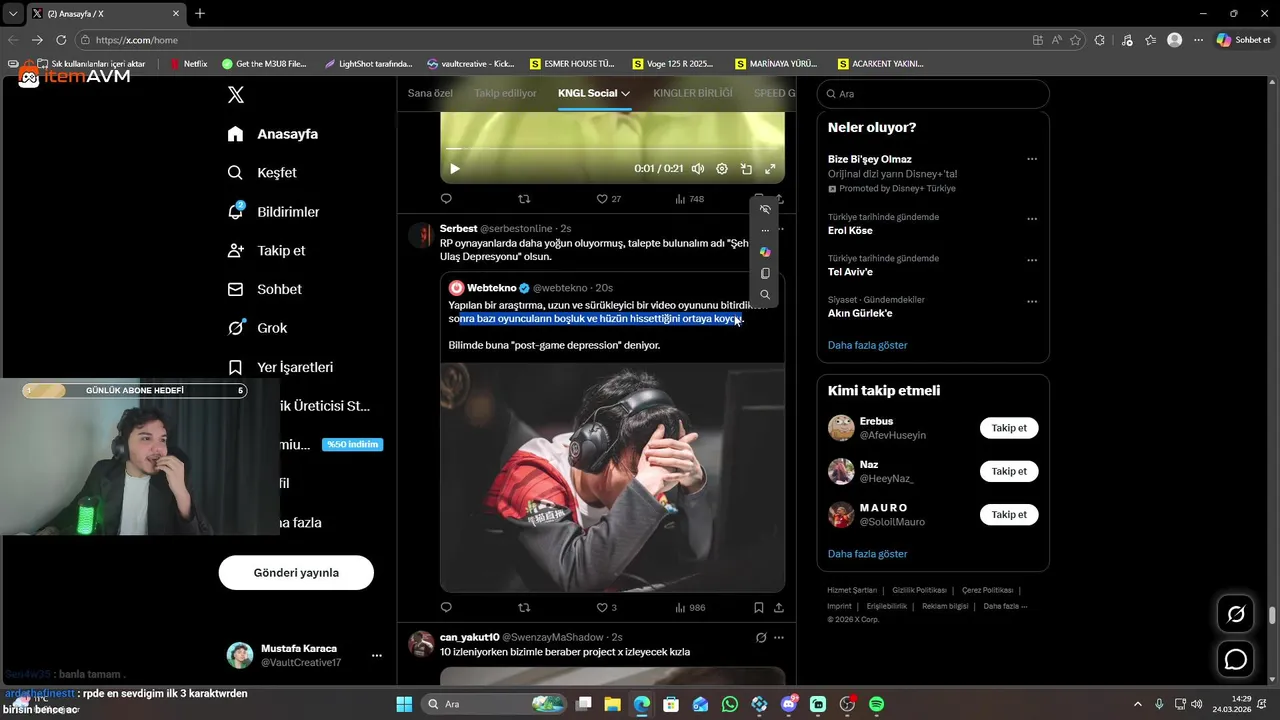
Task: Open Sohbet messages in the sidebar
Action: pos(265,289)
